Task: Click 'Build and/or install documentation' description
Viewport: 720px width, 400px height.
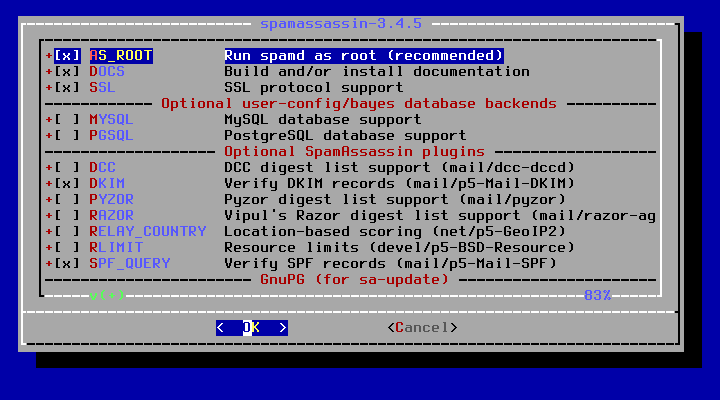Action: (x=377, y=72)
